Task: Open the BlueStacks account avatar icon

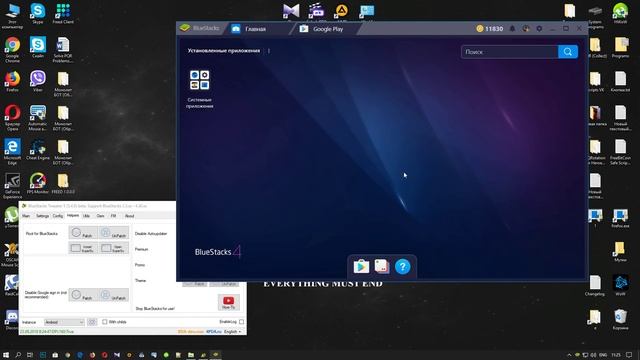Action: [526, 29]
